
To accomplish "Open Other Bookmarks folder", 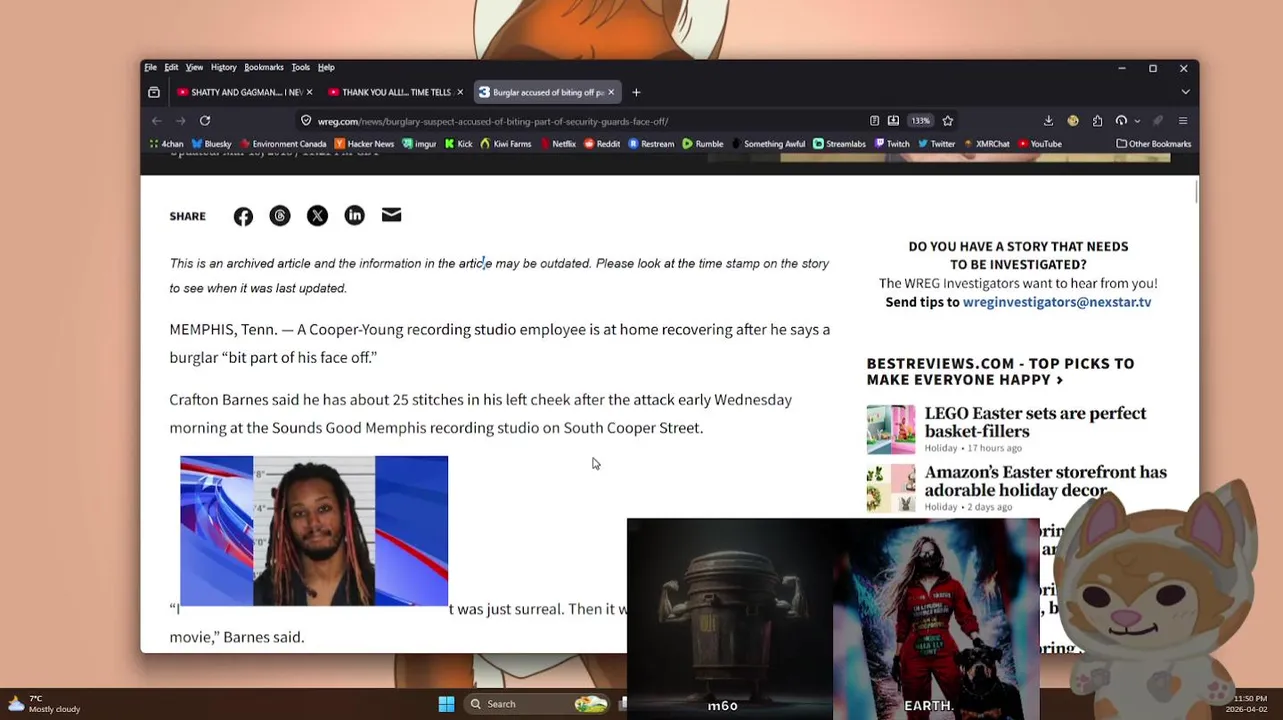I will 1153,144.
